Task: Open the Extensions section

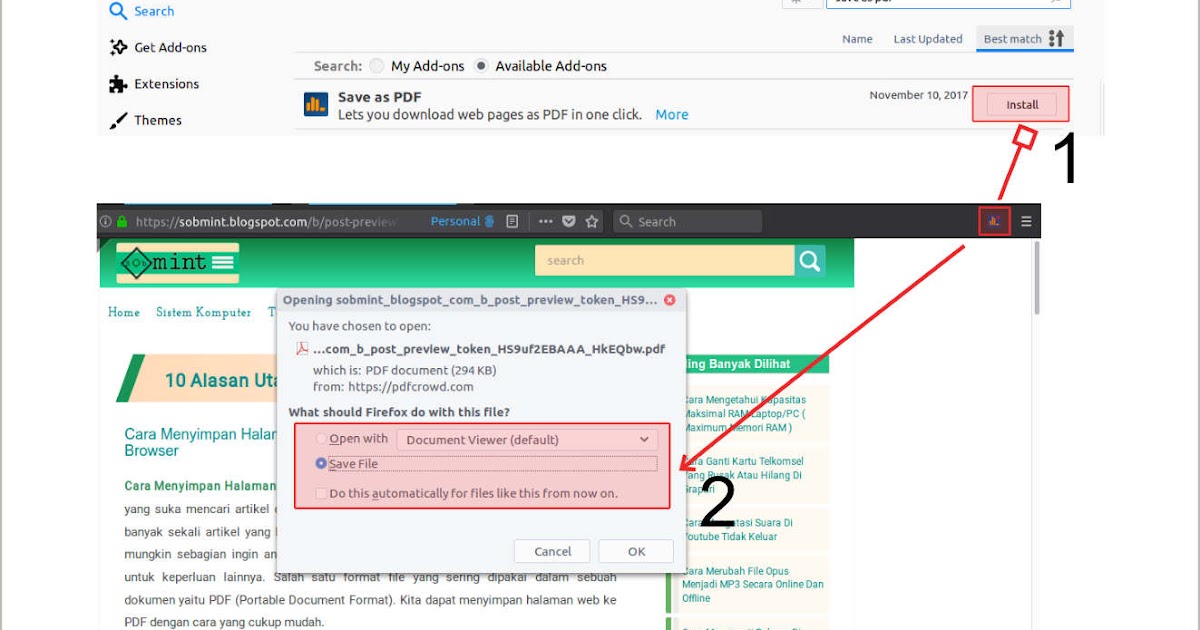Action: coord(154,84)
